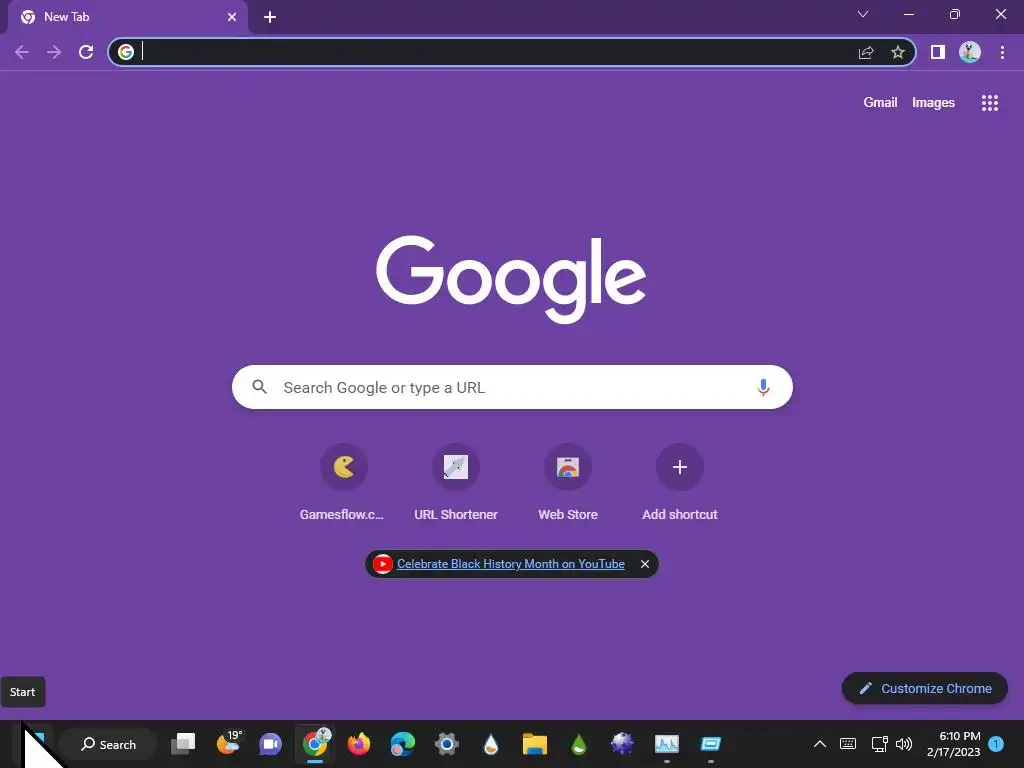
Task: Open the Gmail link
Action: point(880,103)
